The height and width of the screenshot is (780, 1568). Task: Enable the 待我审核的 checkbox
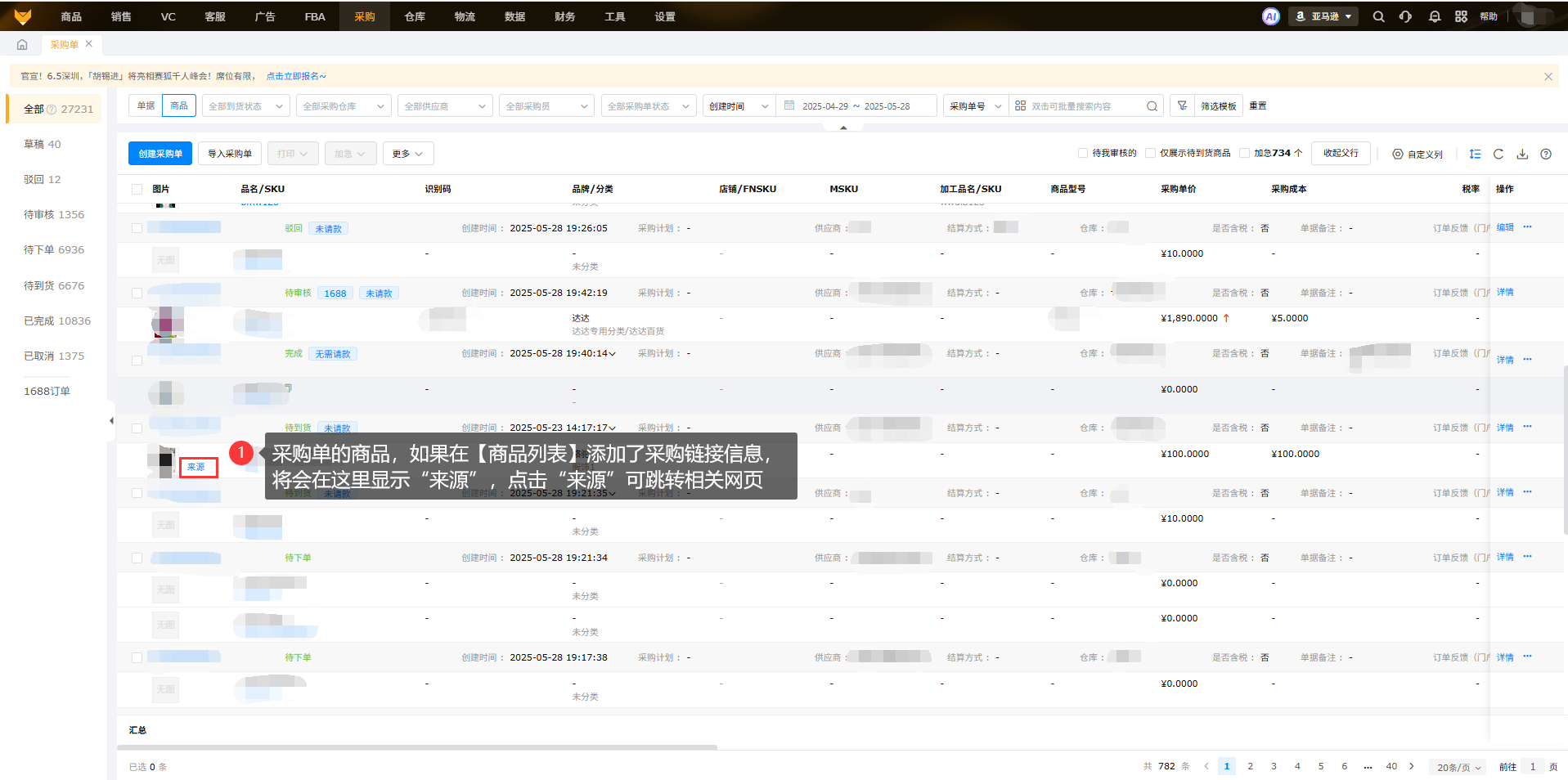tap(1083, 153)
